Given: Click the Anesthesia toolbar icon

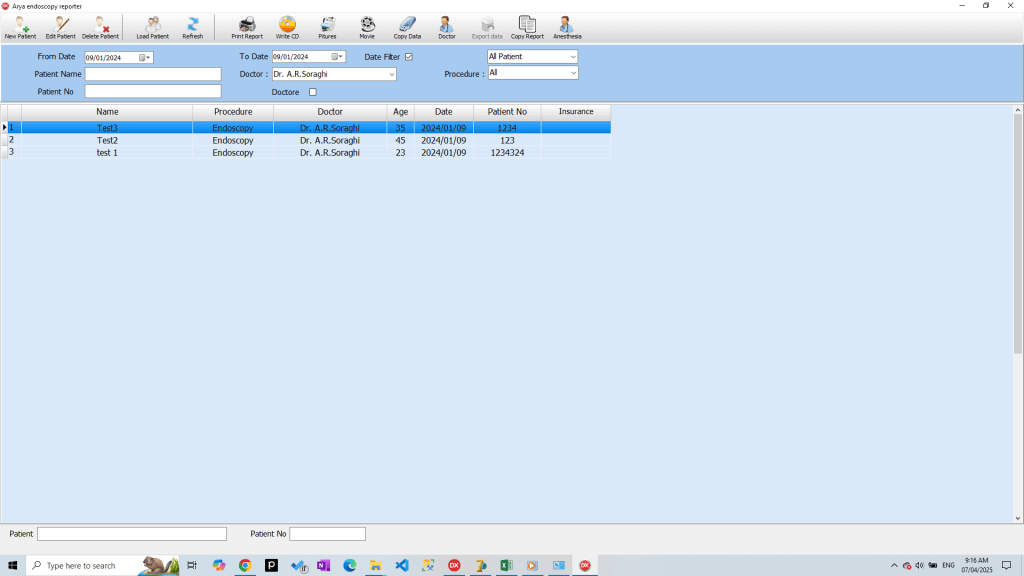Looking at the screenshot, I should [x=567, y=26].
